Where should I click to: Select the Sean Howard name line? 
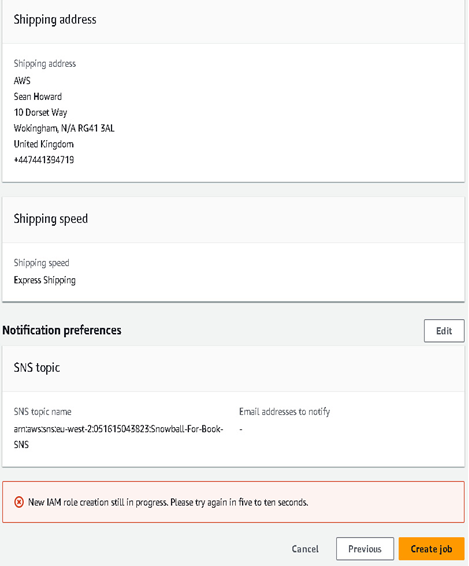pos(38,96)
